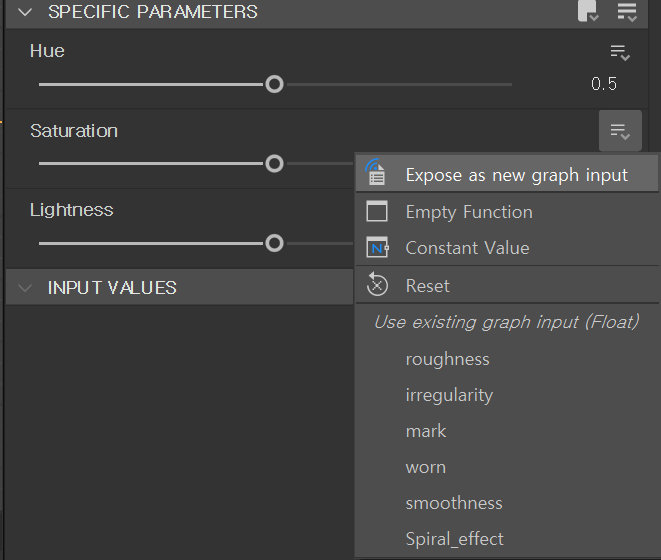Viewport: 661px width, 560px height.
Task: Select existing graph input roughness
Action: click(507, 359)
